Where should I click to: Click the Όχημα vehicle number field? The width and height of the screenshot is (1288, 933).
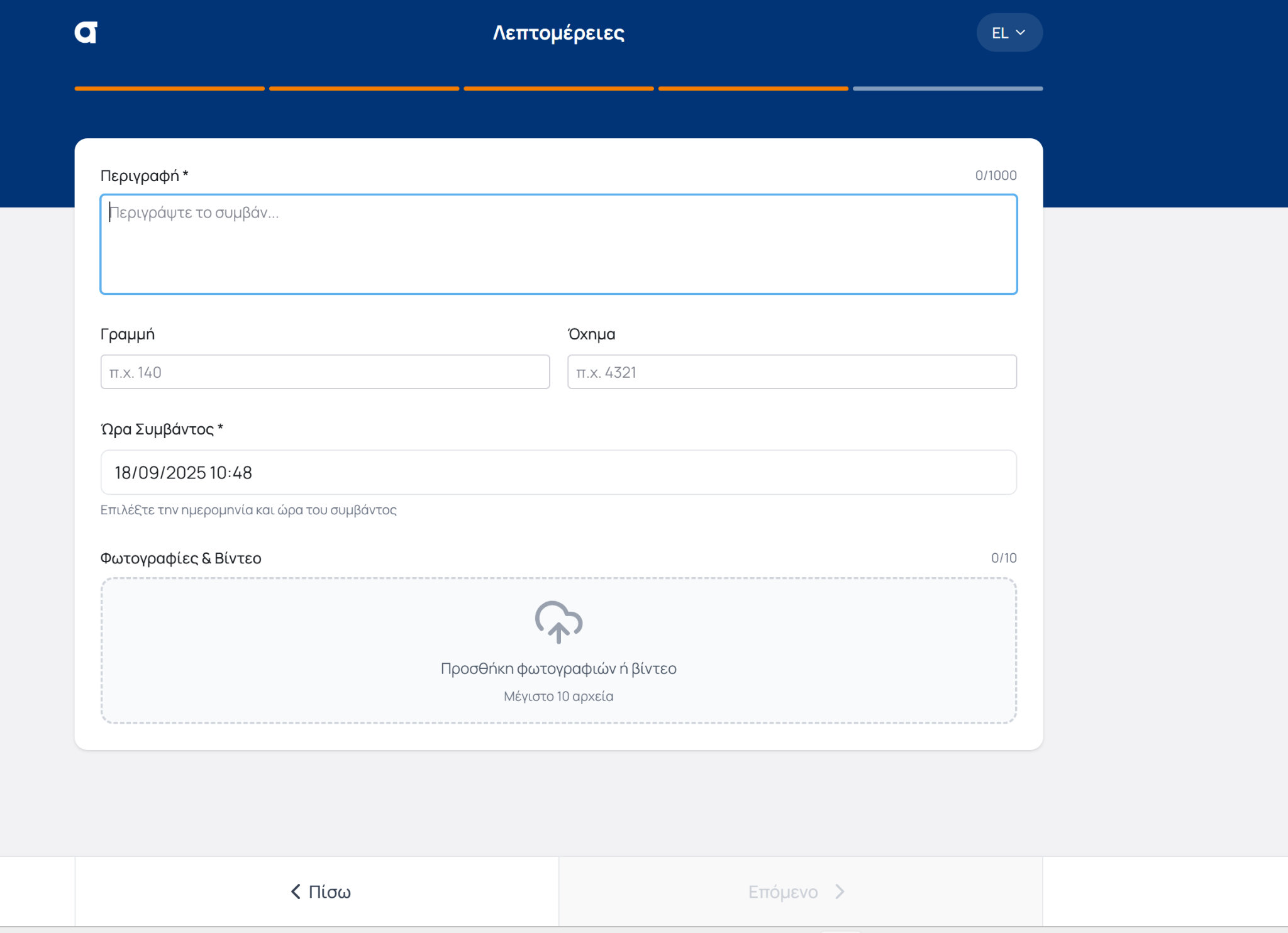click(791, 372)
